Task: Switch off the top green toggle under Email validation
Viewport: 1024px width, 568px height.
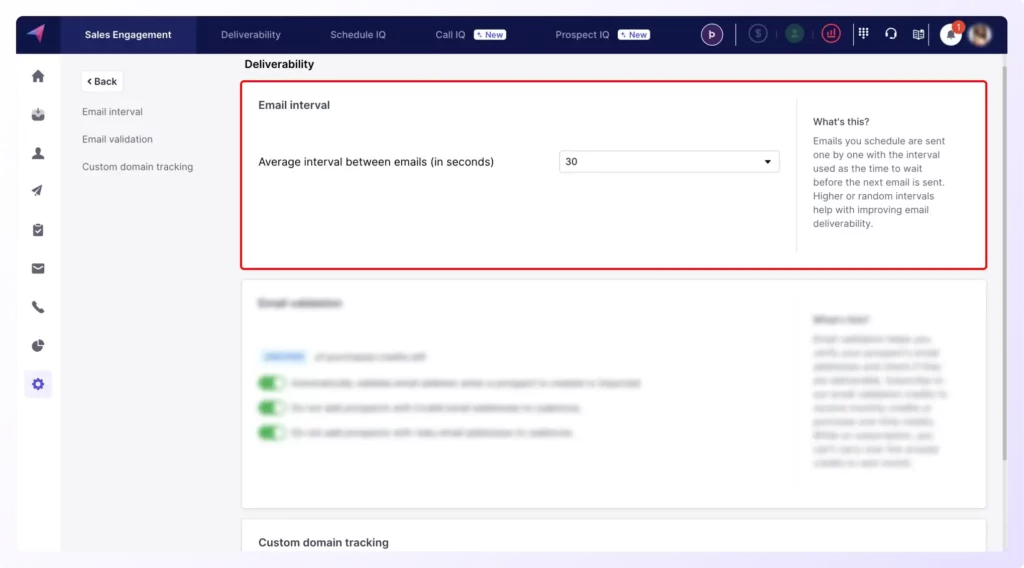Action: coord(271,383)
